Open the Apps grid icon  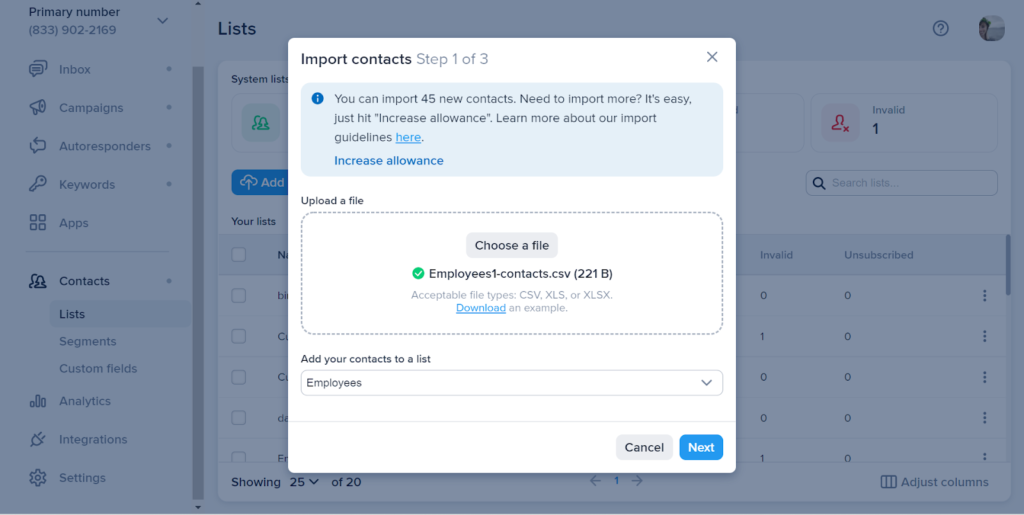point(38,223)
